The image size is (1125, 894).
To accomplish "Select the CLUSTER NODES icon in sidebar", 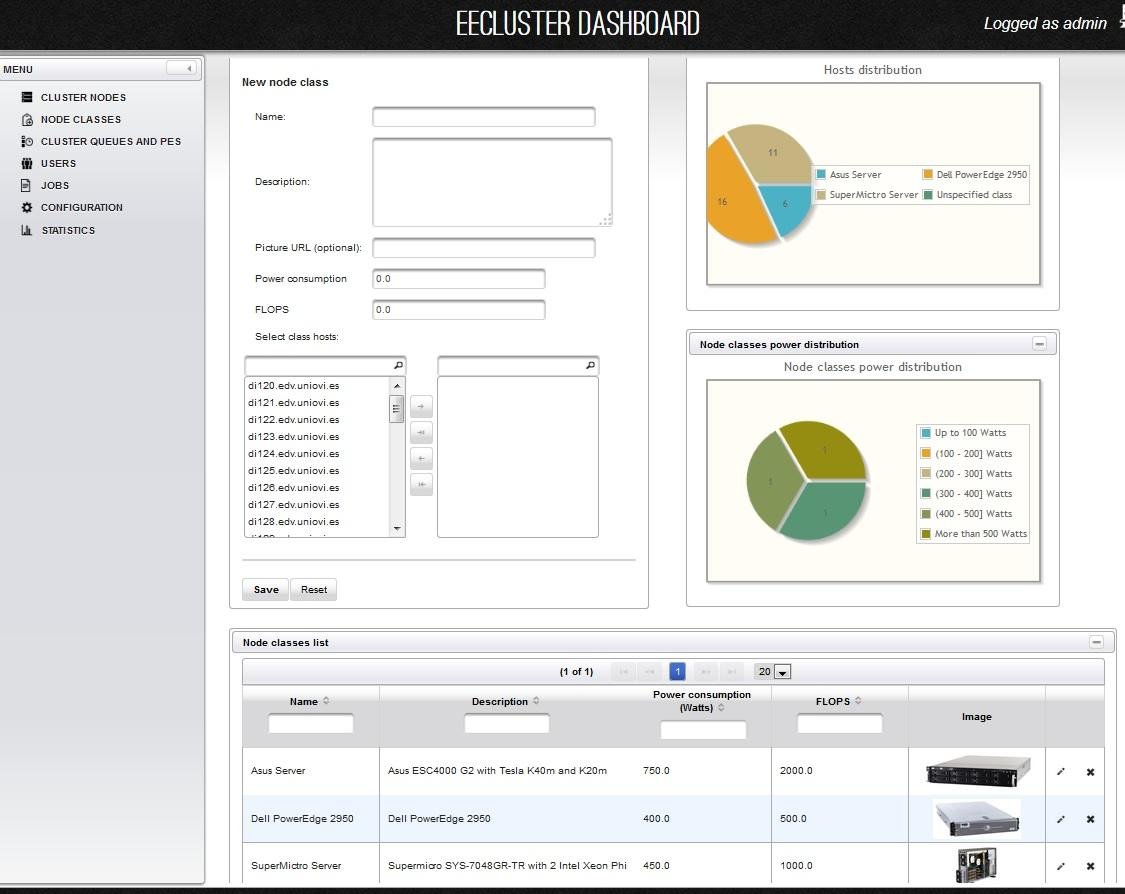I will (x=25, y=97).
